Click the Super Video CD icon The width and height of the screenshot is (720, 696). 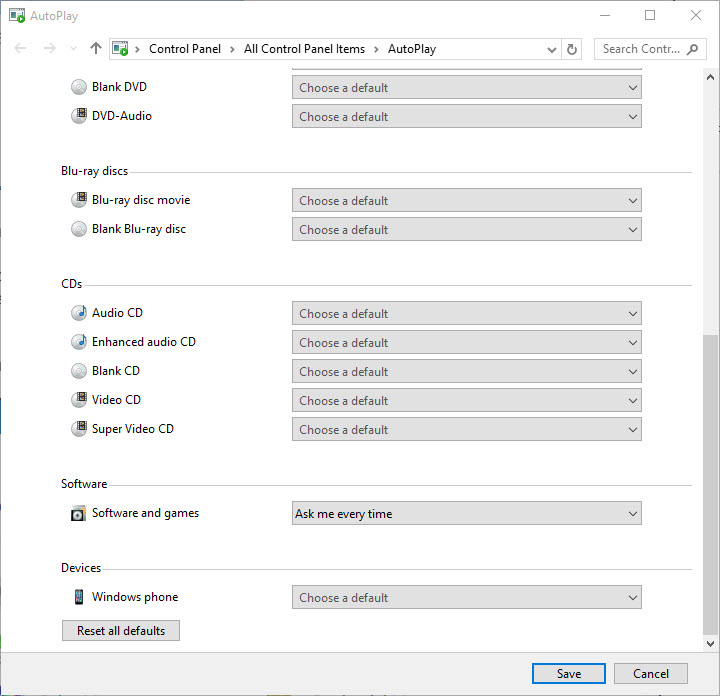tap(79, 429)
